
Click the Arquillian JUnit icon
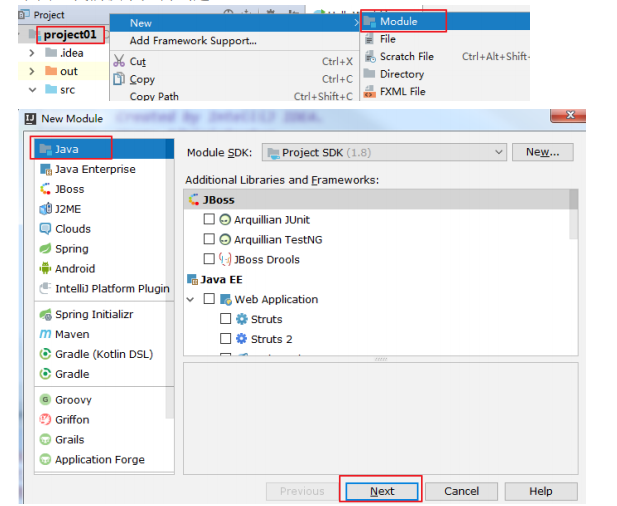click(225, 220)
